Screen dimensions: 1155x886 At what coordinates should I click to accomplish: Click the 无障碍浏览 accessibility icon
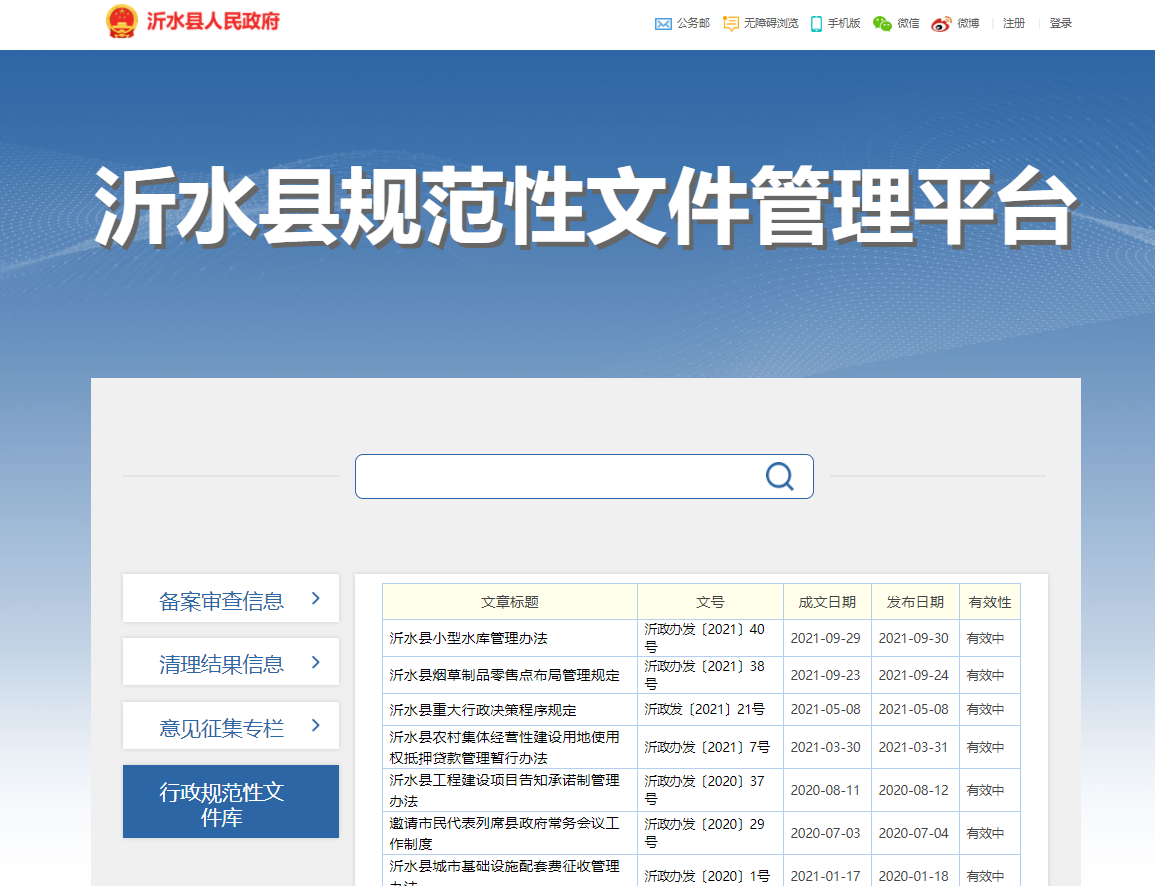(x=731, y=24)
